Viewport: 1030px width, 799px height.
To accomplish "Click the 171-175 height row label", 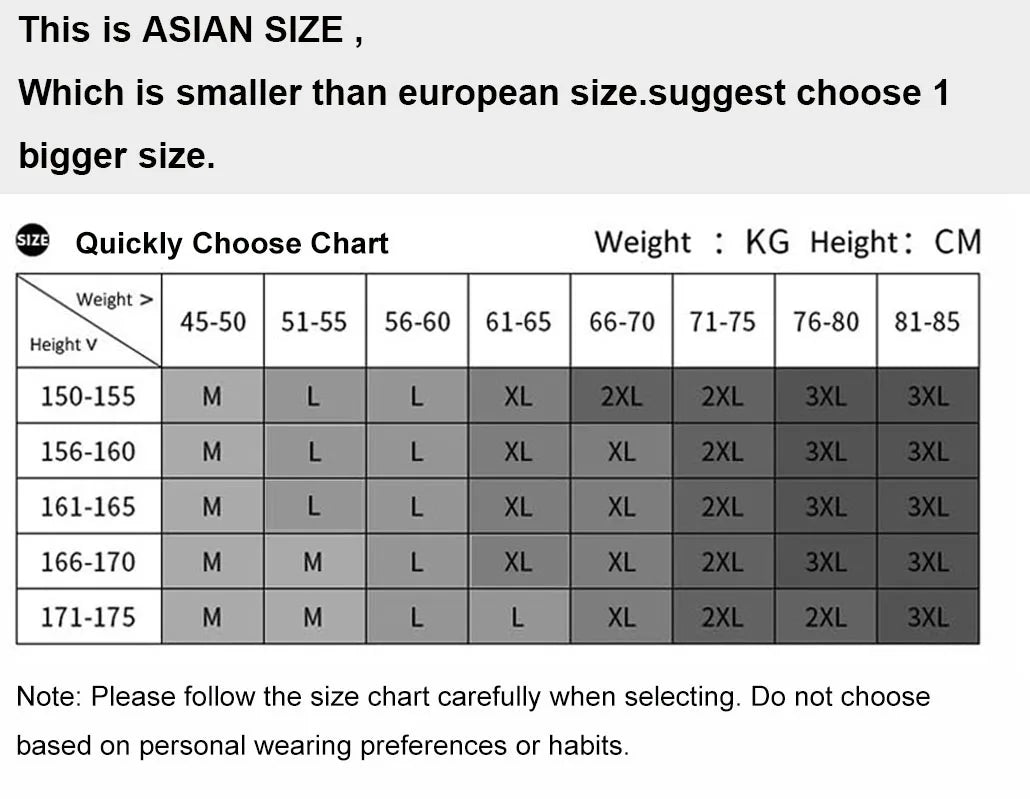I will click(x=88, y=617).
